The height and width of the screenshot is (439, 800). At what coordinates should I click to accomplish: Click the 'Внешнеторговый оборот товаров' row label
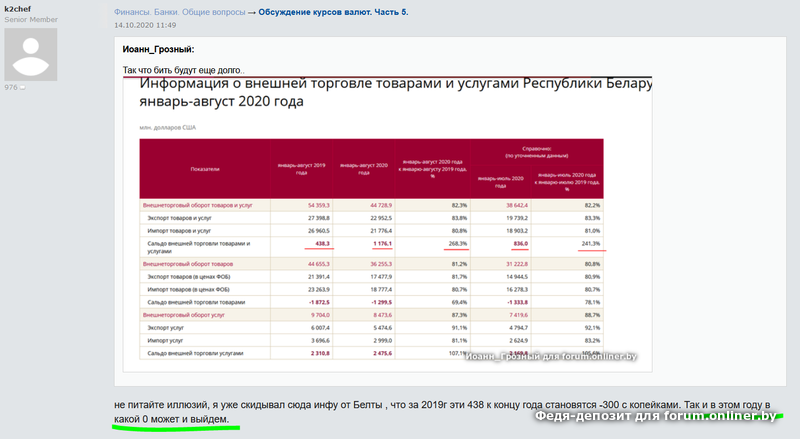click(x=188, y=264)
